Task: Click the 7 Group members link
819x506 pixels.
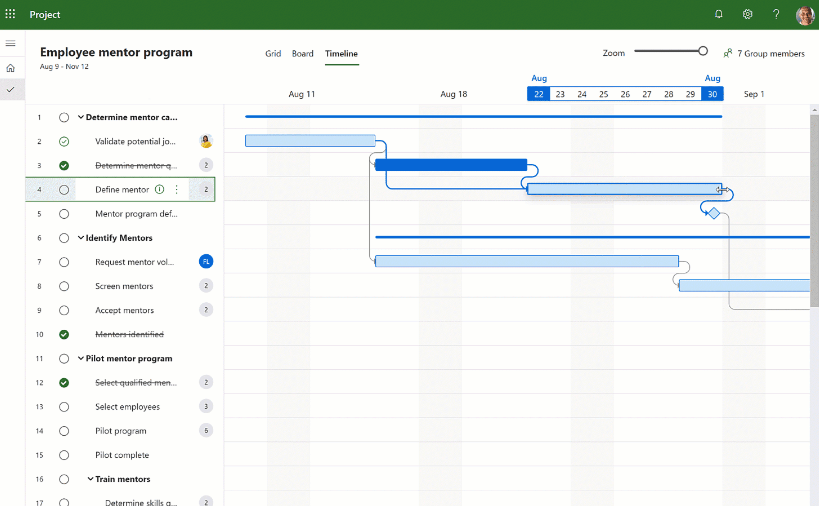Action: click(770, 53)
